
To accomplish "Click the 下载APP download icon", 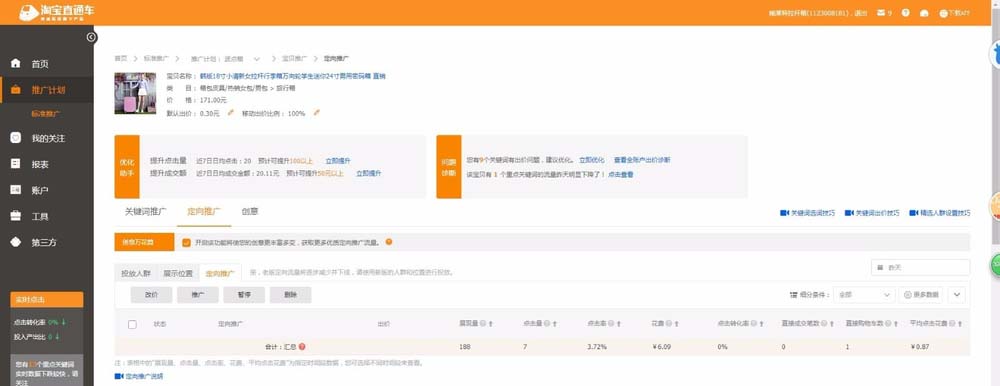I will coord(943,13).
